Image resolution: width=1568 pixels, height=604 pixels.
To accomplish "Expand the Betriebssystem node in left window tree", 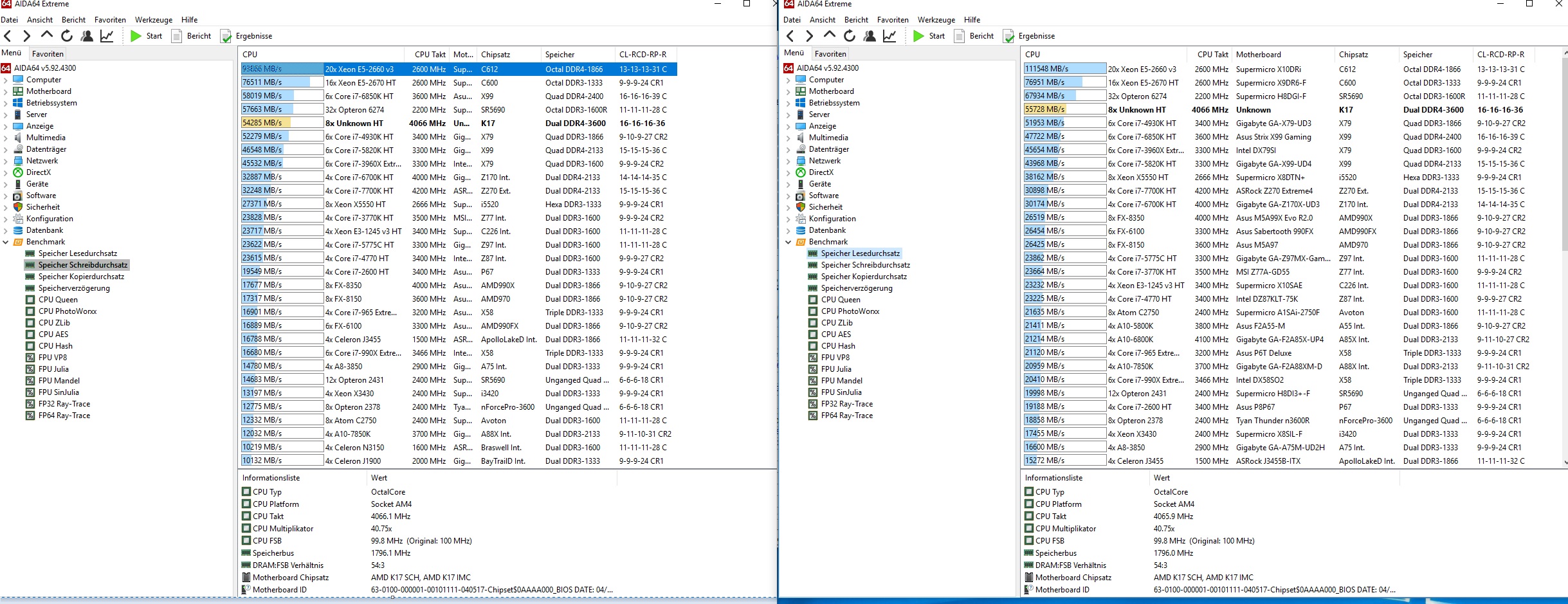I will pyautogui.click(x=6, y=104).
